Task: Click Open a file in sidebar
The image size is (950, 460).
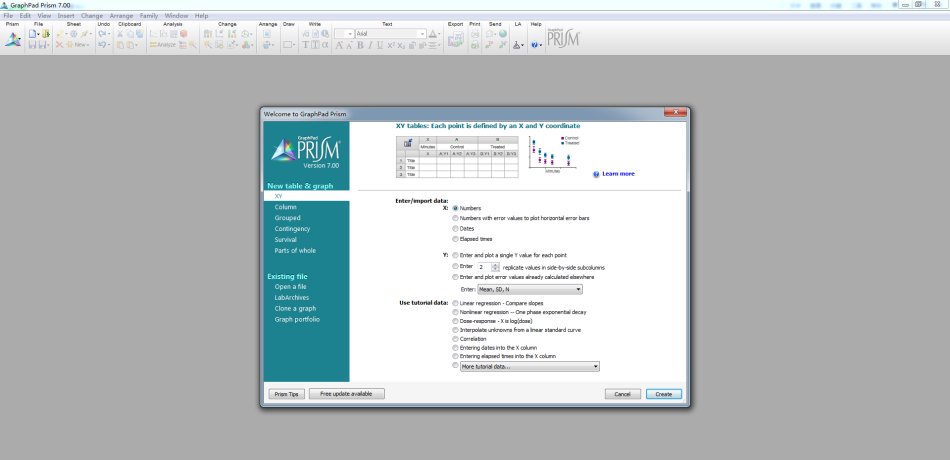Action: (290, 287)
